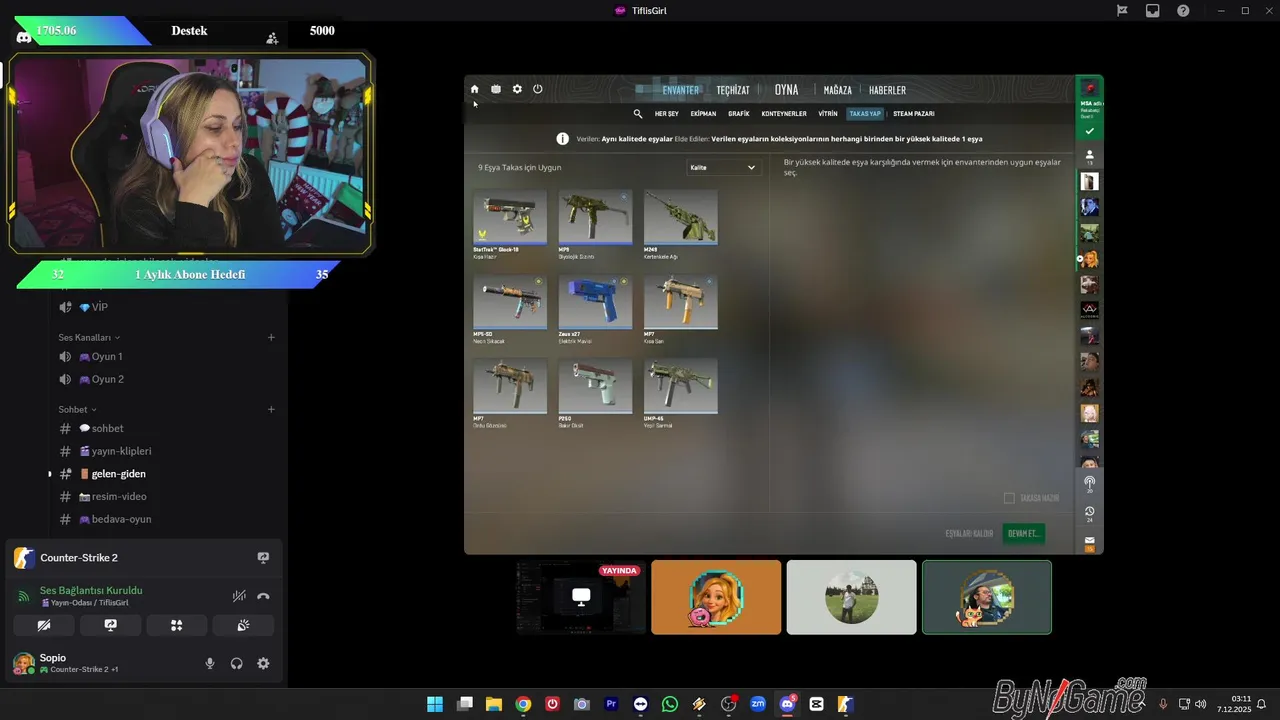Open Discord user settings gear
This screenshot has width=1280, height=720.
click(x=263, y=663)
